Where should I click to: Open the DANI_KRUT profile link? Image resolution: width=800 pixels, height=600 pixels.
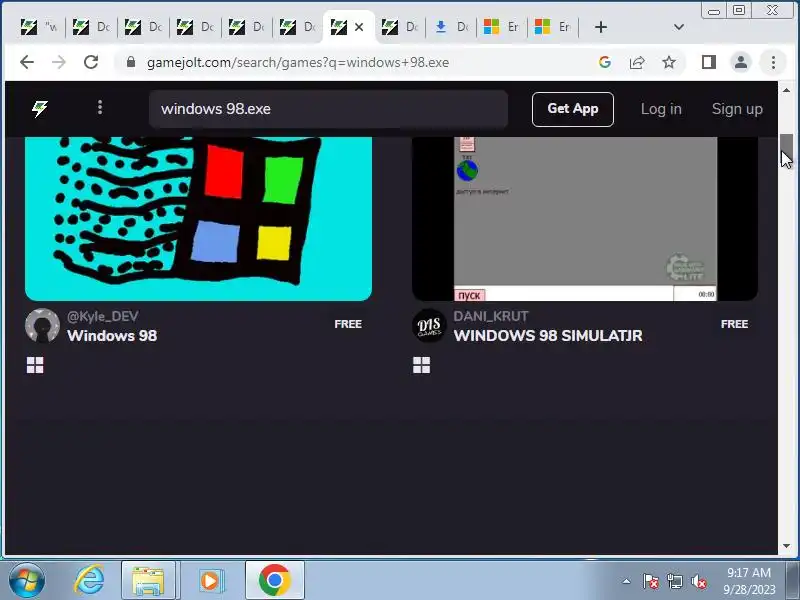[x=491, y=316]
